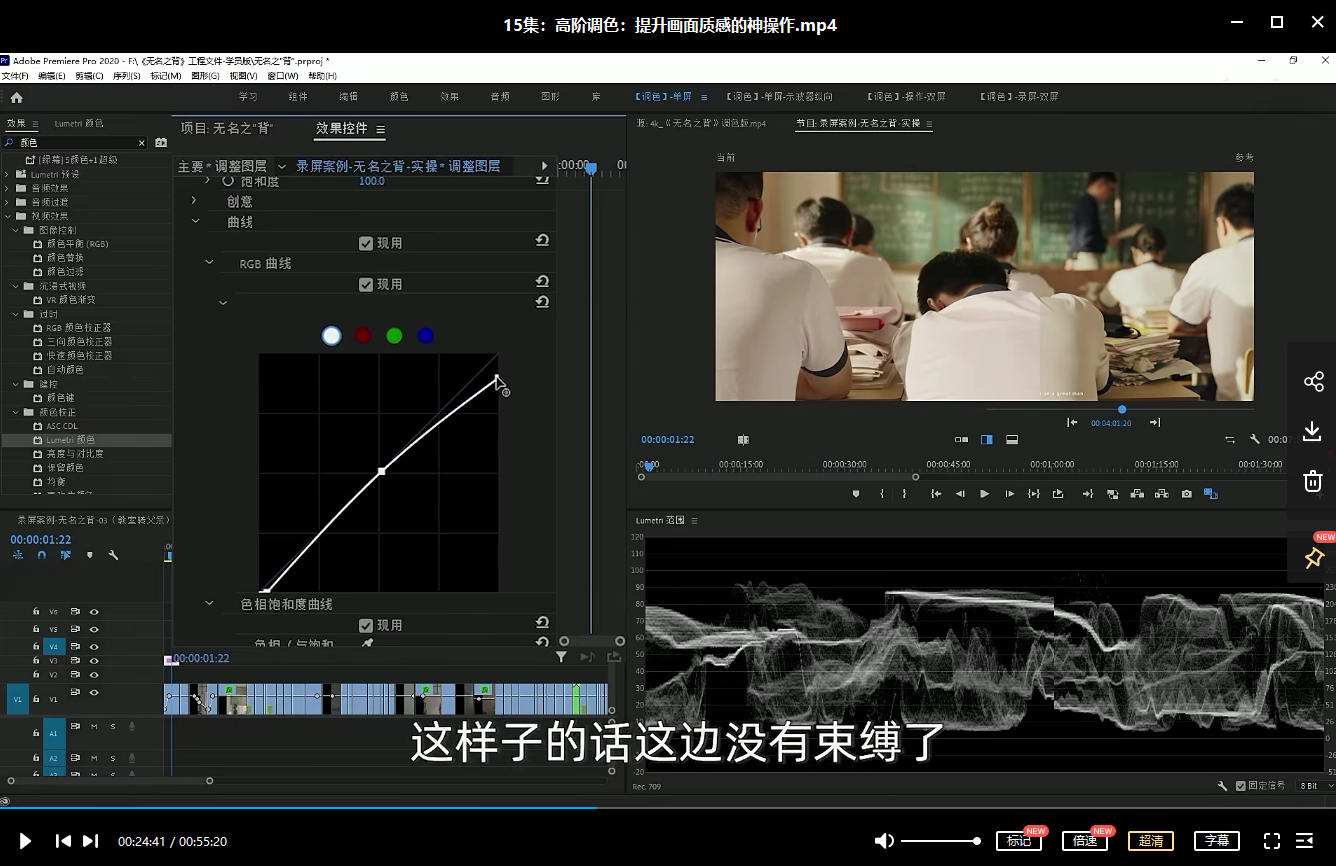This screenshot has height=866, width=1336.
Task: Collapse the 视频效果 folder in Effects panel
Action: [8, 216]
